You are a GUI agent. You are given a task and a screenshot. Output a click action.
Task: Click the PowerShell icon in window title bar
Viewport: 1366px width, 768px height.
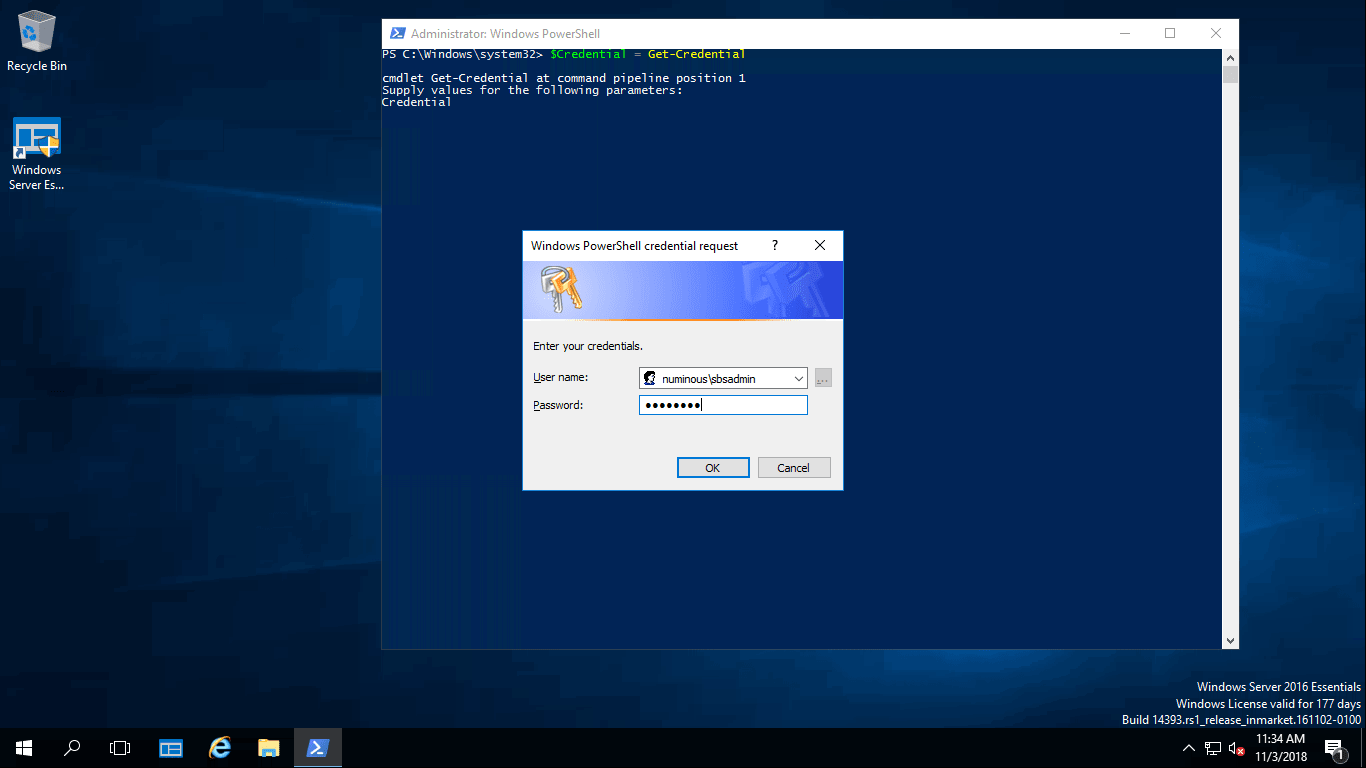pyautogui.click(x=397, y=34)
